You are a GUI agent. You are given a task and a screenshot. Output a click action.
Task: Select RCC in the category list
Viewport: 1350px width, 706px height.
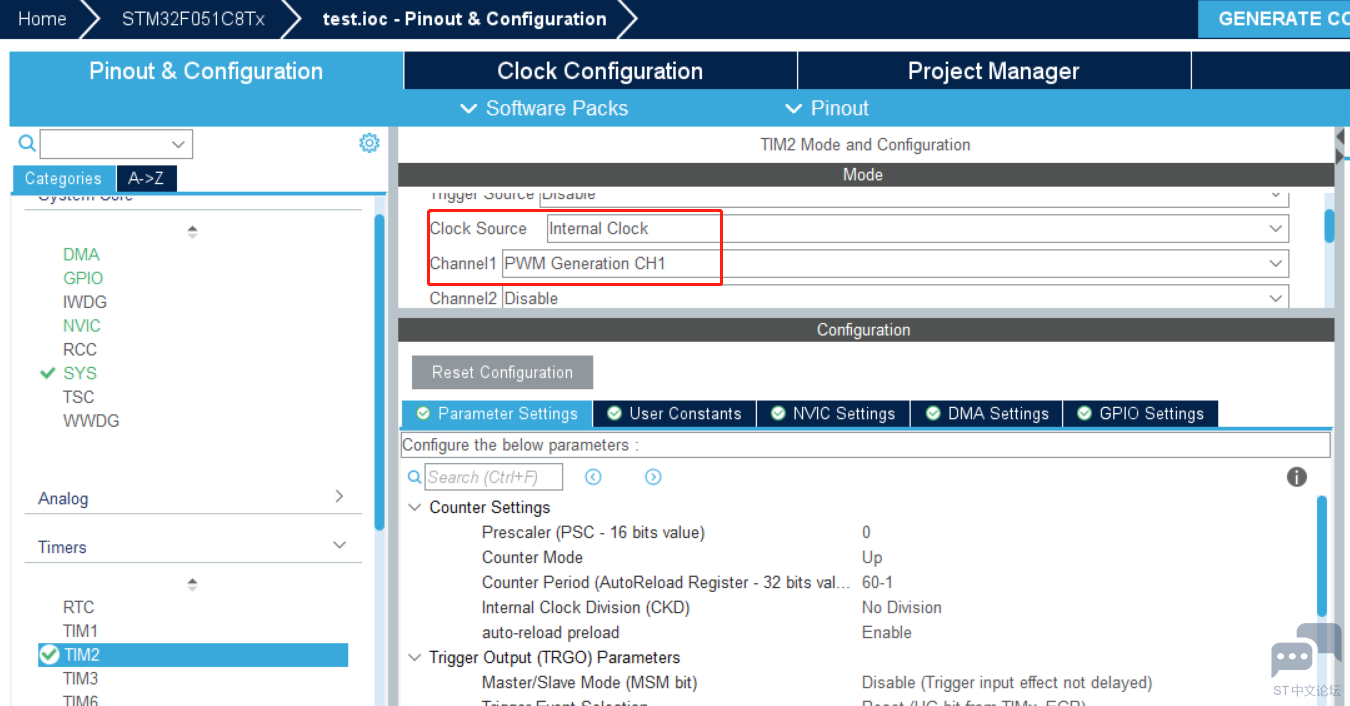click(x=80, y=350)
